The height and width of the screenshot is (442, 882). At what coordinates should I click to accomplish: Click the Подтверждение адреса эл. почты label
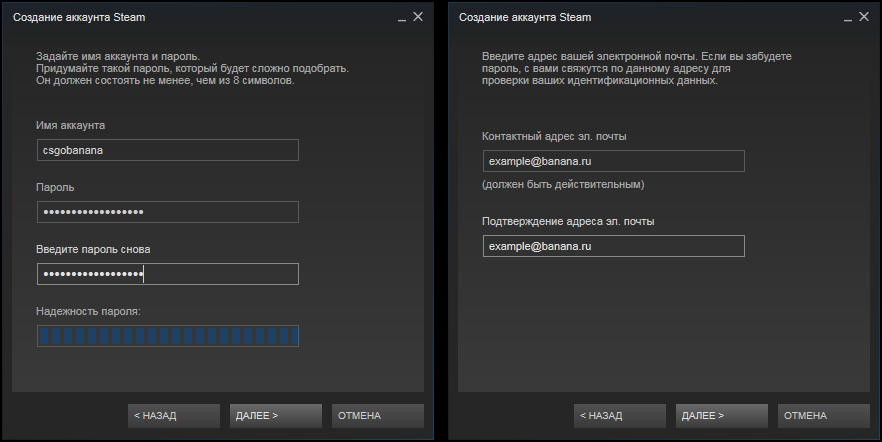point(568,222)
